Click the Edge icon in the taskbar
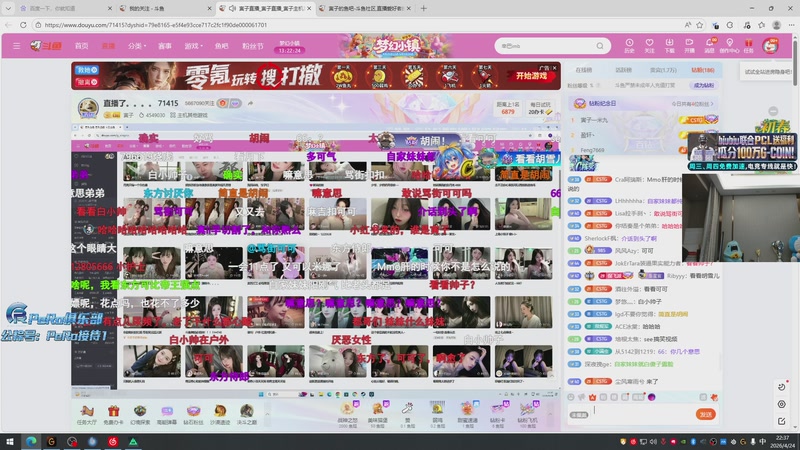Viewport: 800px width, 450px height. (x=31, y=441)
